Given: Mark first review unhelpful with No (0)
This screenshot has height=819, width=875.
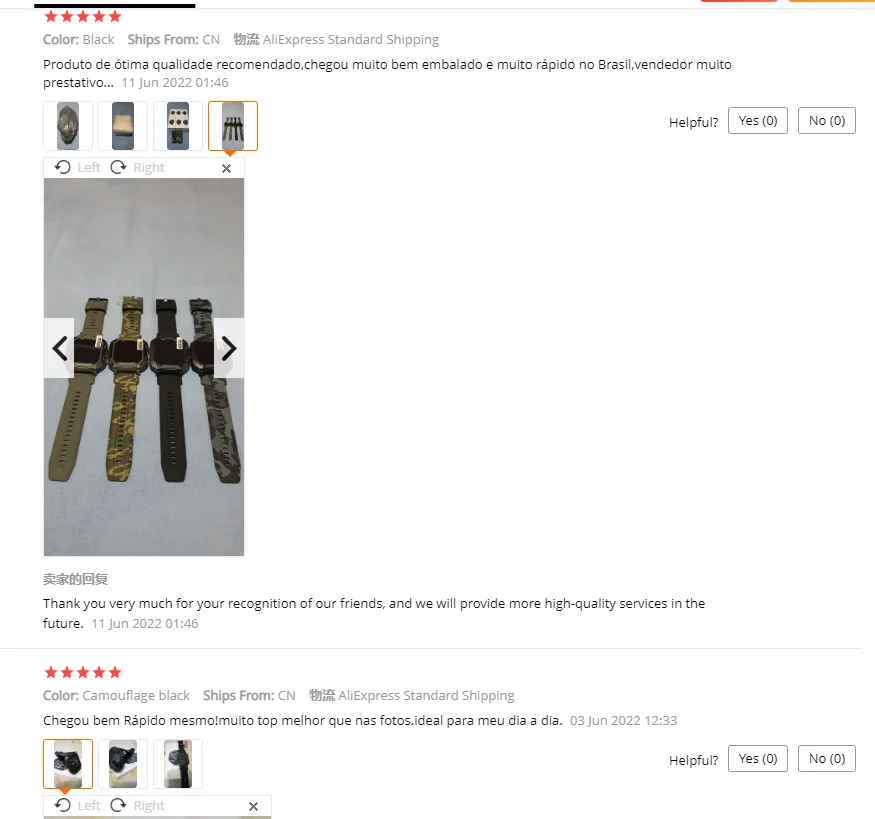Looking at the screenshot, I should point(826,121).
